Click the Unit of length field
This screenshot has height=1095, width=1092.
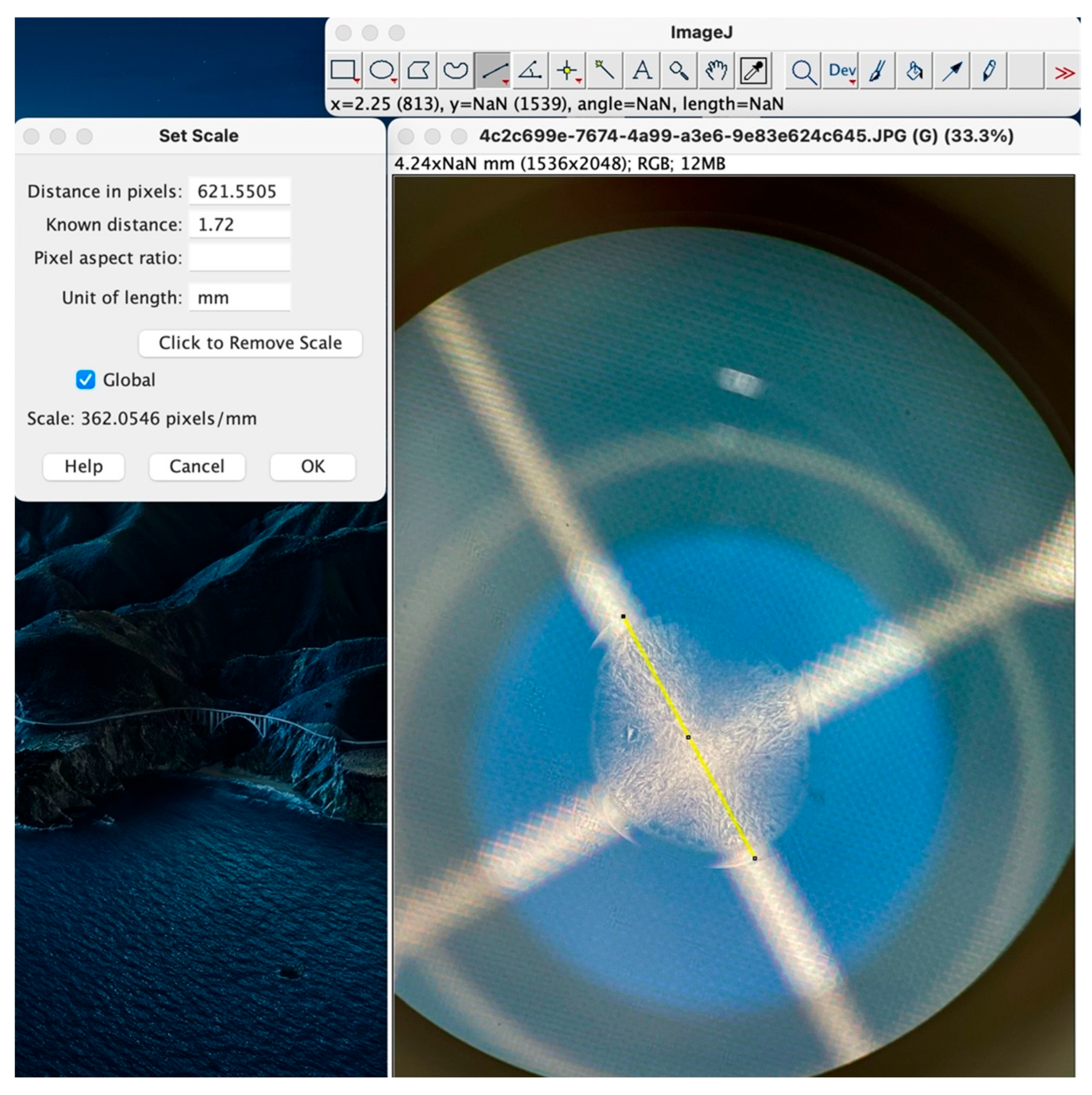click(239, 297)
